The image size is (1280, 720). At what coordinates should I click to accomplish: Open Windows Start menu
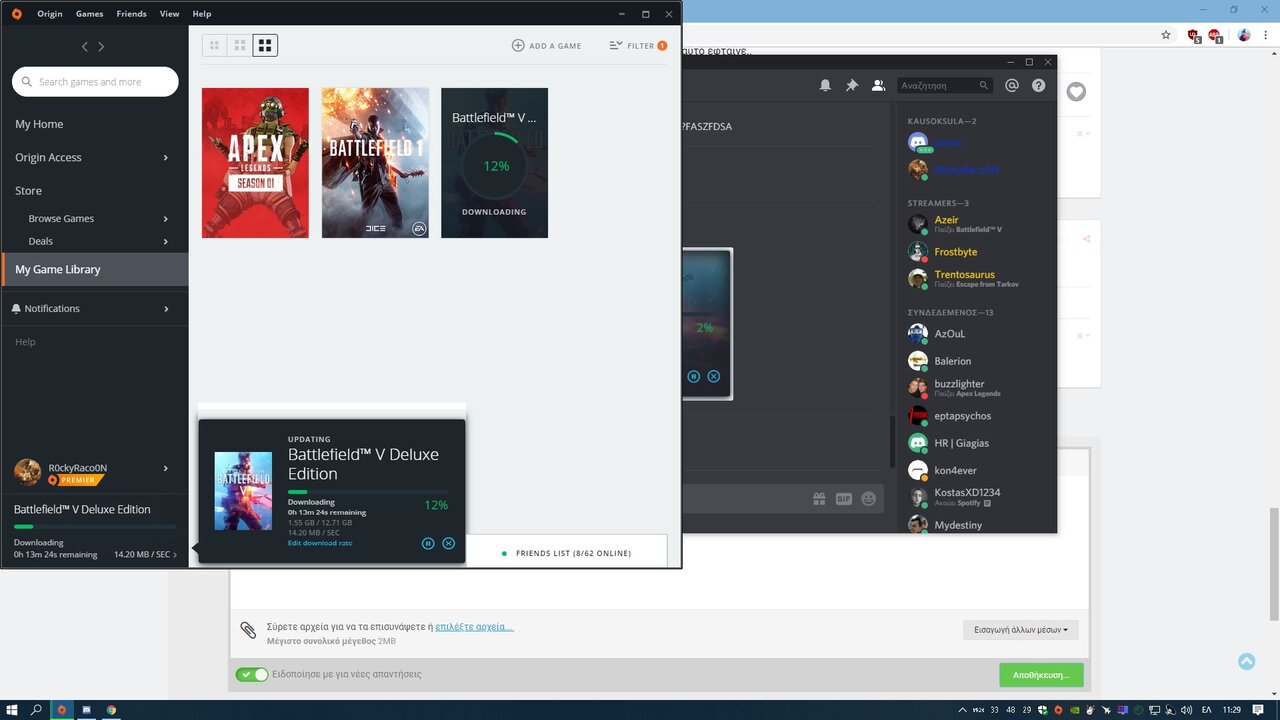tap(13, 710)
